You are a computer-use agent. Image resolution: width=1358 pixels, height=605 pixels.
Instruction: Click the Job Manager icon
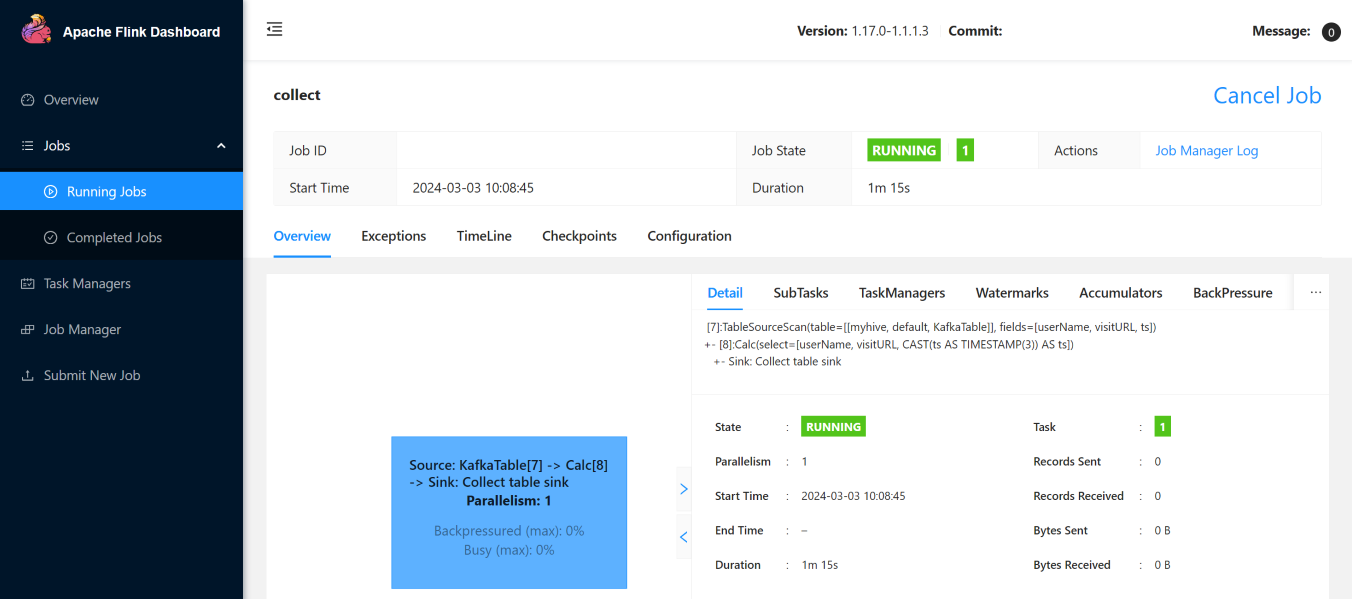pyautogui.click(x=28, y=330)
